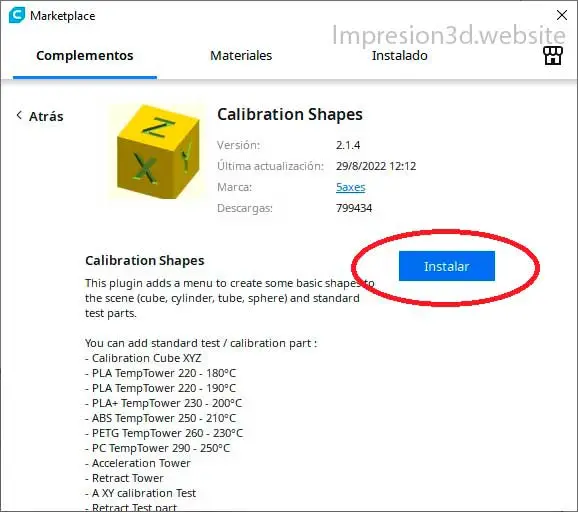The height and width of the screenshot is (512, 578).
Task: Open the 5axes brand link
Action: [x=351, y=187]
